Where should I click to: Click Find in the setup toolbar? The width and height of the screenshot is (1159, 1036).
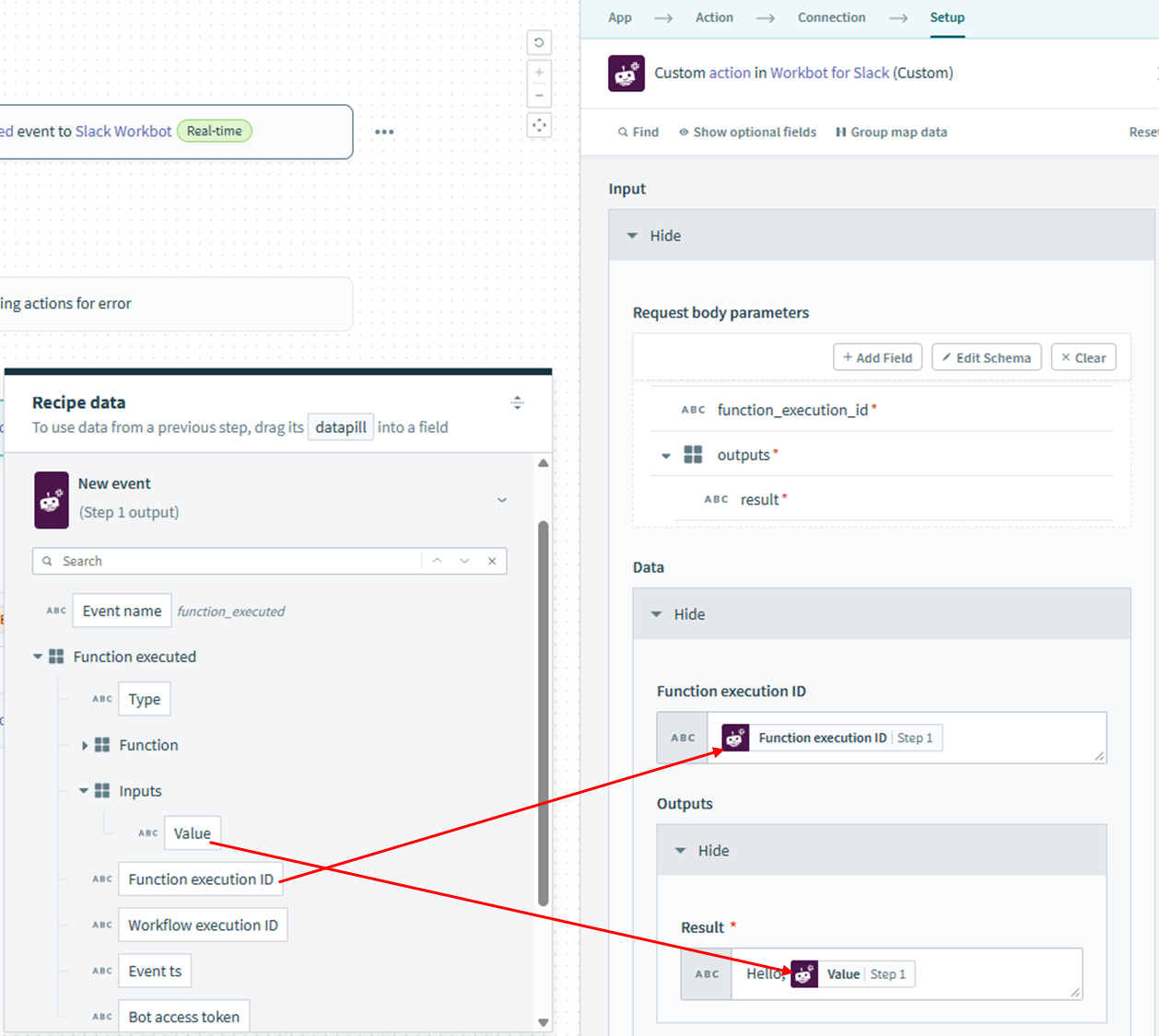[638, 133]
